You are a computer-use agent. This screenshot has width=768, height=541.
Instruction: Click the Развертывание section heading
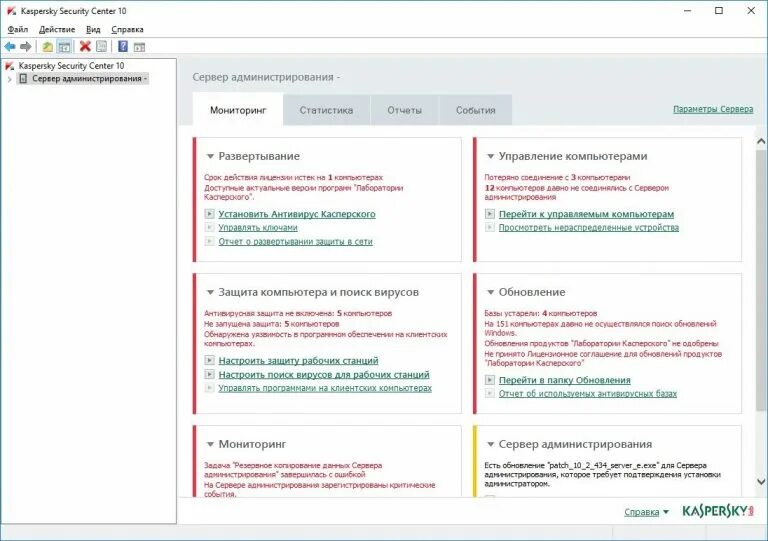(259, 156)
